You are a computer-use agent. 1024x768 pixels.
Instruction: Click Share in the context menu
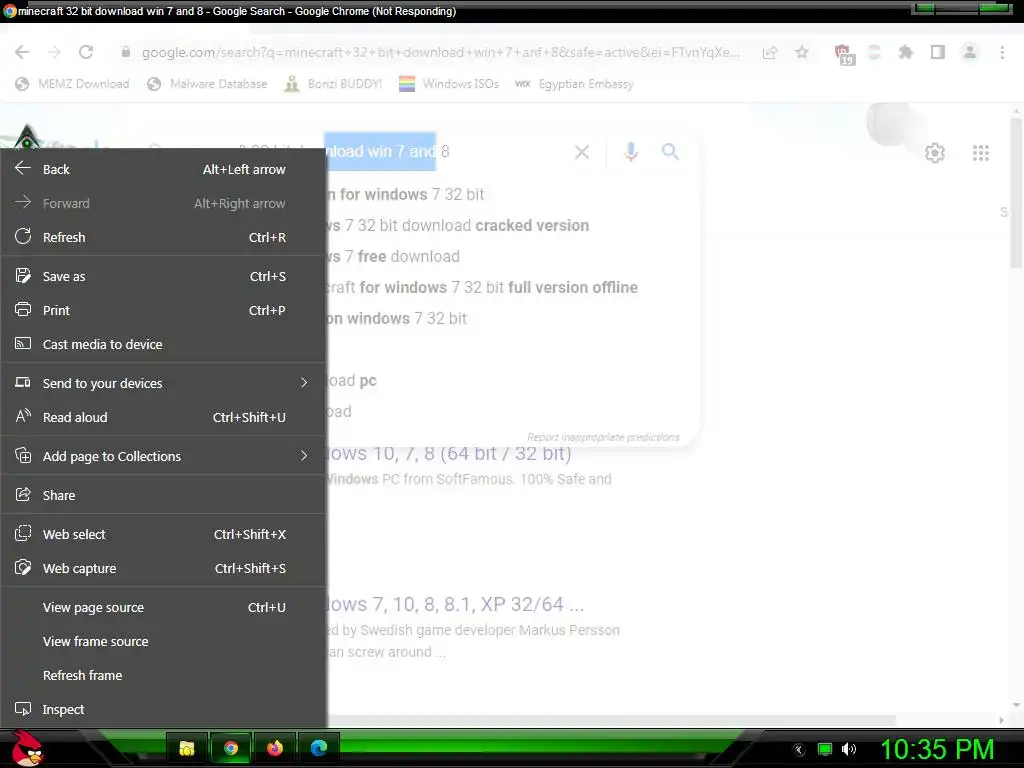[x=163, y=495]
